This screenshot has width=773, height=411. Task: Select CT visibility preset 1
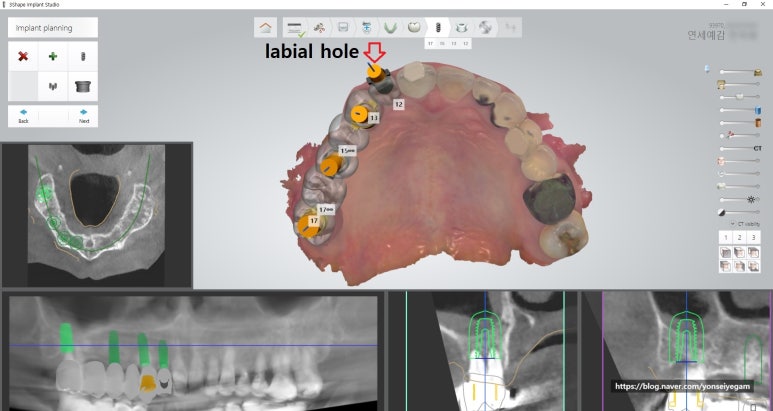(x=726, y=237)
